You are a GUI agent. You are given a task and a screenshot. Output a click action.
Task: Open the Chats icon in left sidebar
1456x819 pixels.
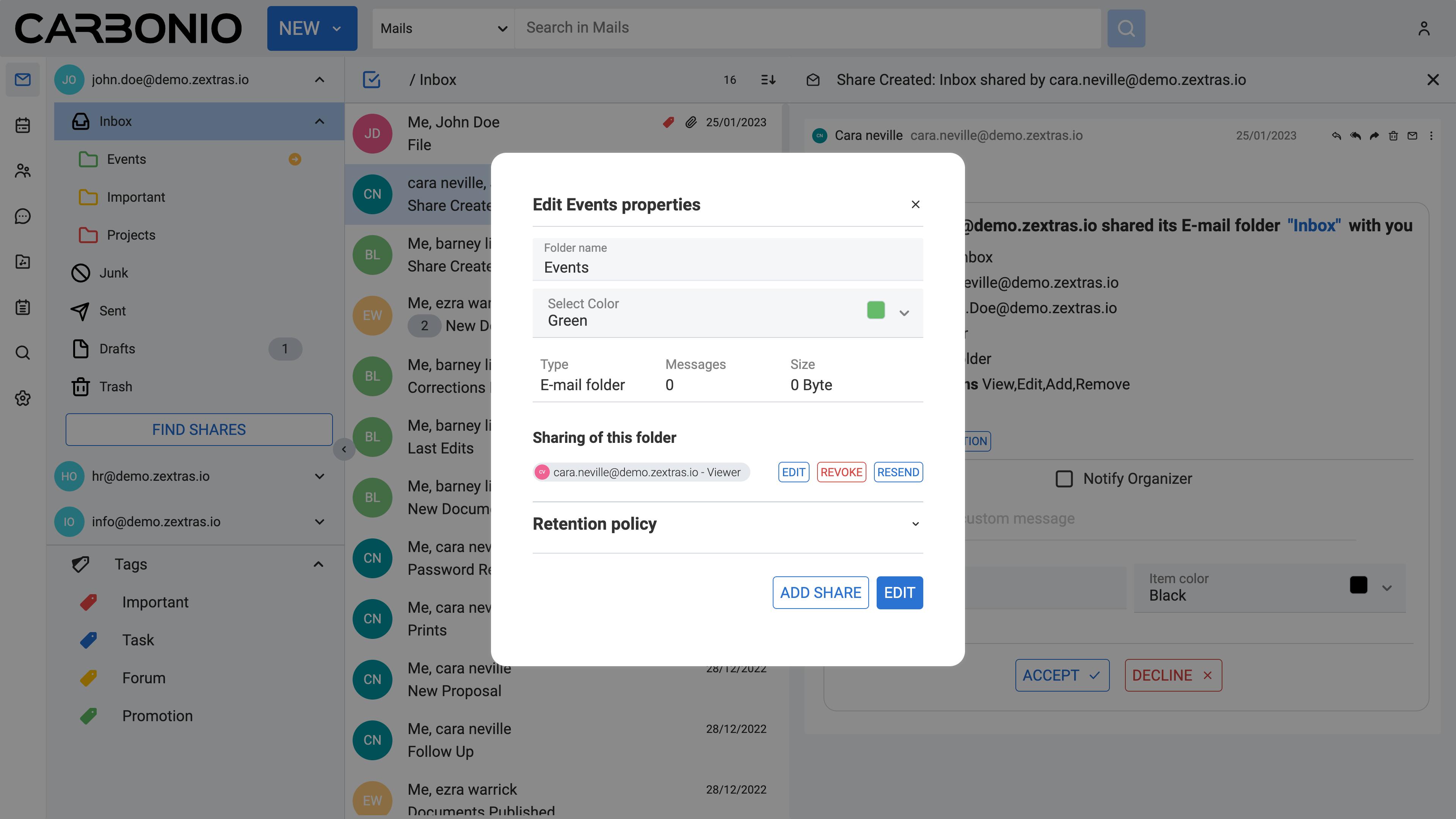coord(23,216)
